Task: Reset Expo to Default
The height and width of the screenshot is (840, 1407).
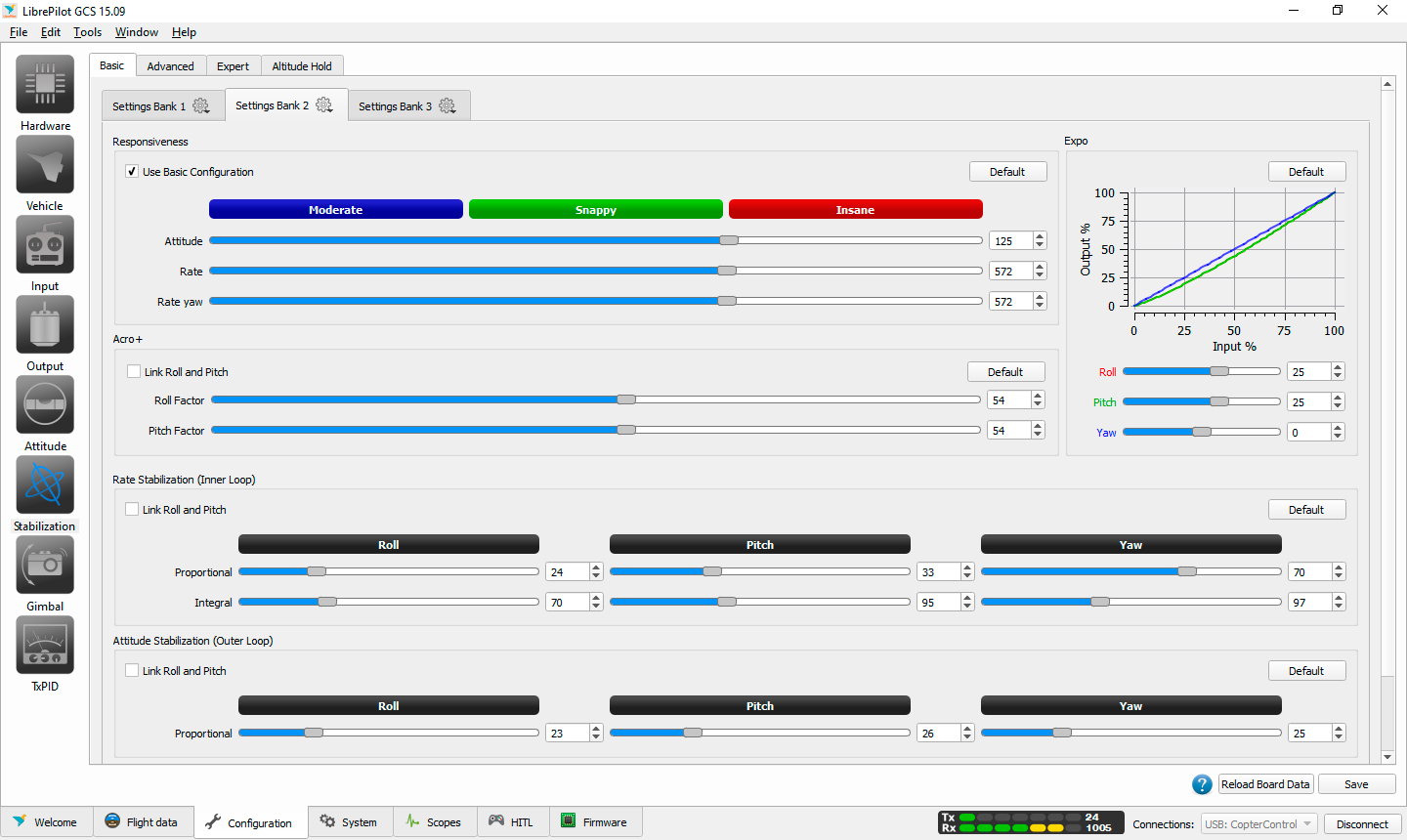Action: coord(1306,171)
